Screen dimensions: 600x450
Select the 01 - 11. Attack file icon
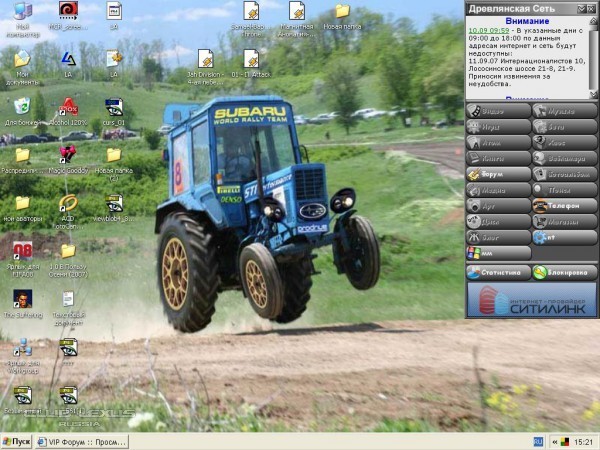(251, 63)
